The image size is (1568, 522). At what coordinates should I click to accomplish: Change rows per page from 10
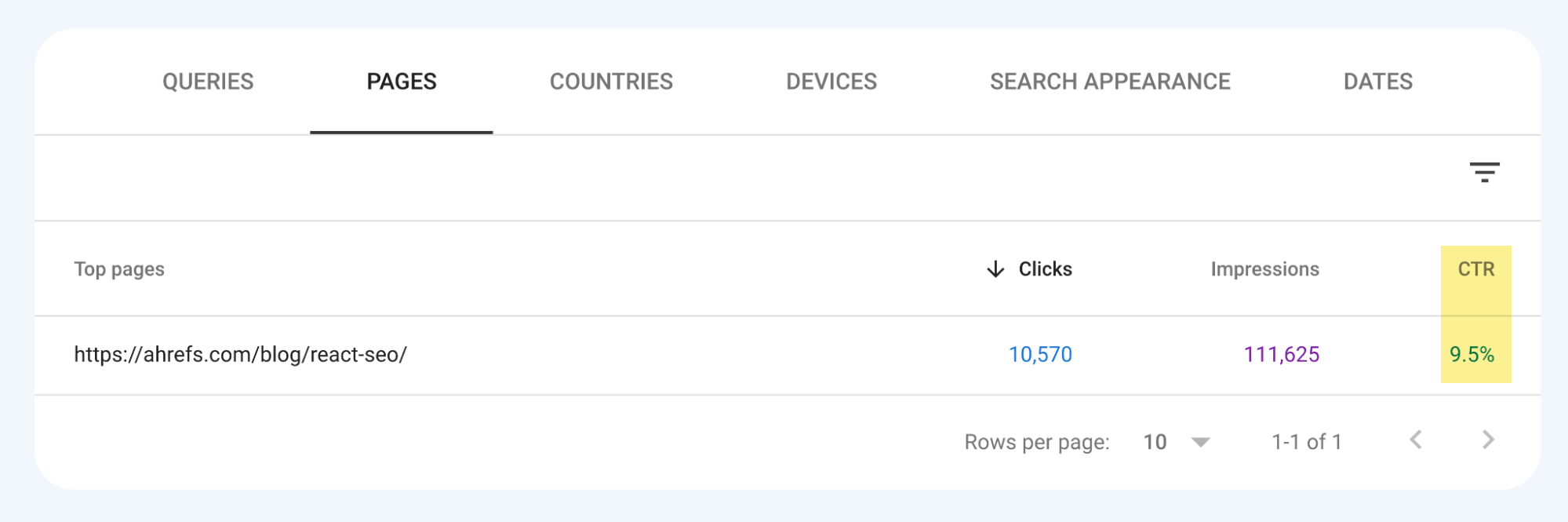pos(1154,441)
